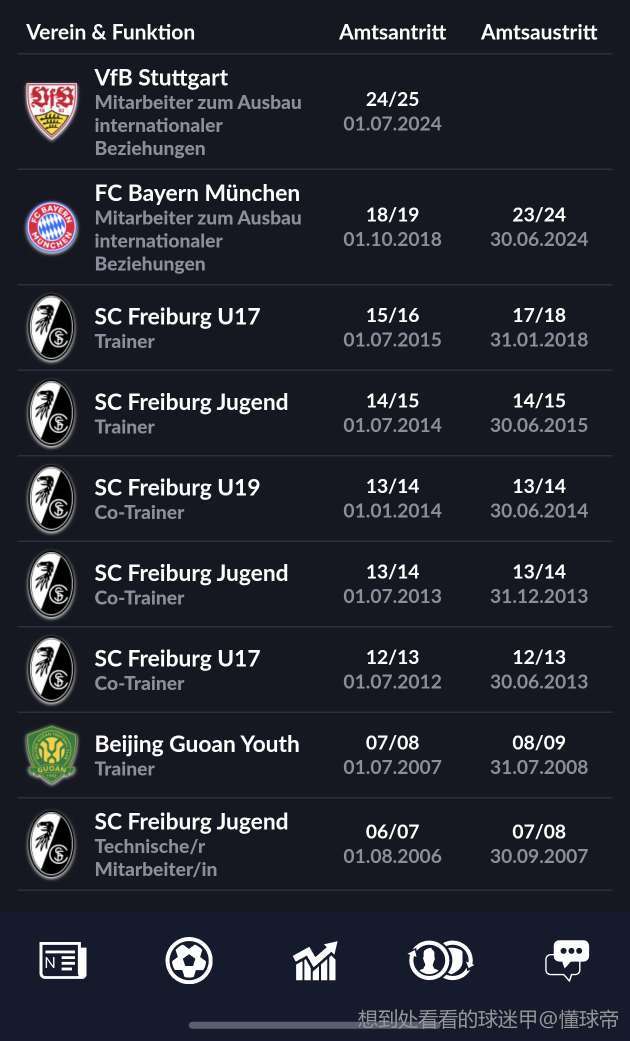Tap the Verein & Funktion header
Screen dimensions: 630x1041
click(x=111, y=32)
